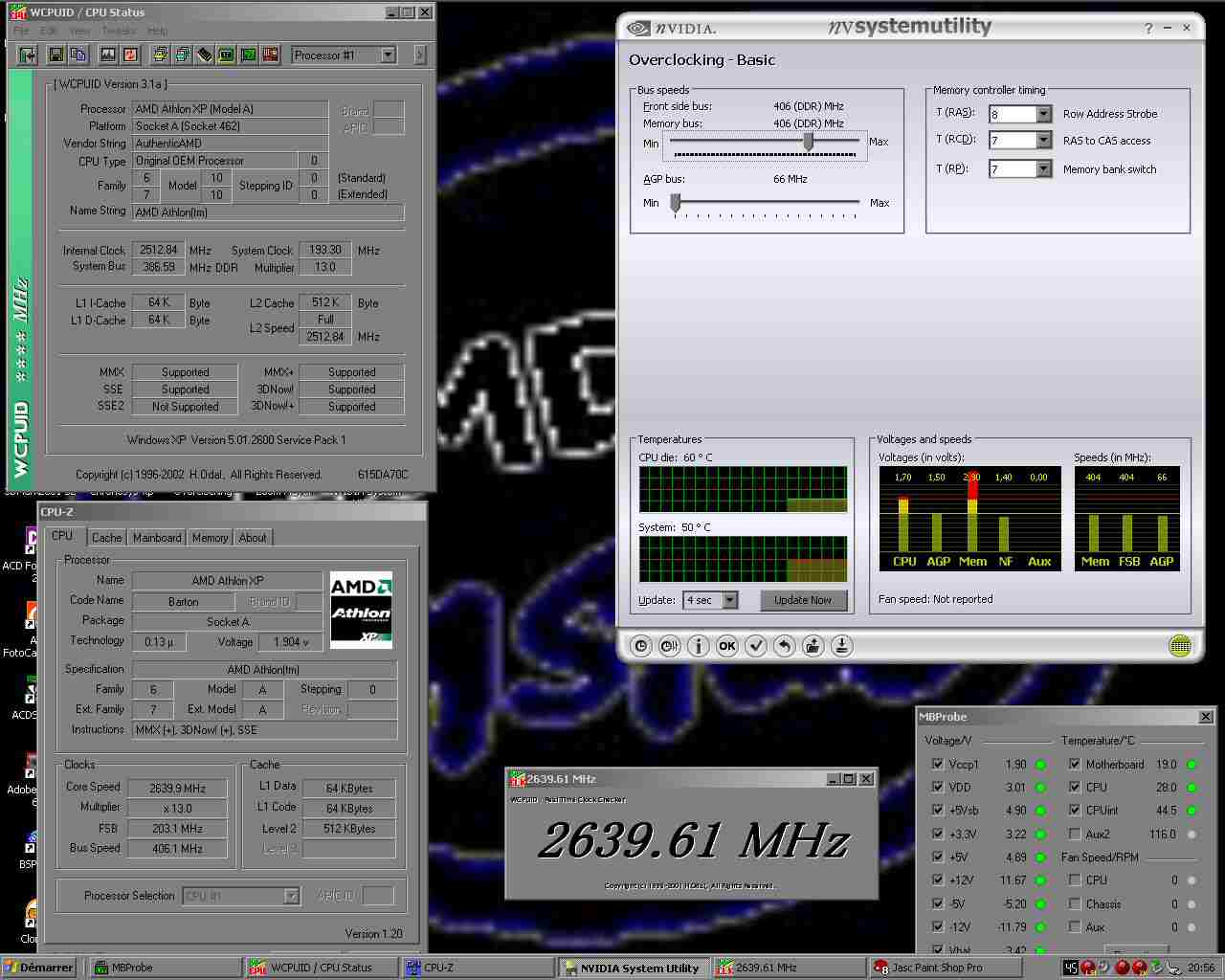Click the floppy disk save icon in WCPUID
The width and height of the screenshot is (1225, 980).
[x=56, y=55]
